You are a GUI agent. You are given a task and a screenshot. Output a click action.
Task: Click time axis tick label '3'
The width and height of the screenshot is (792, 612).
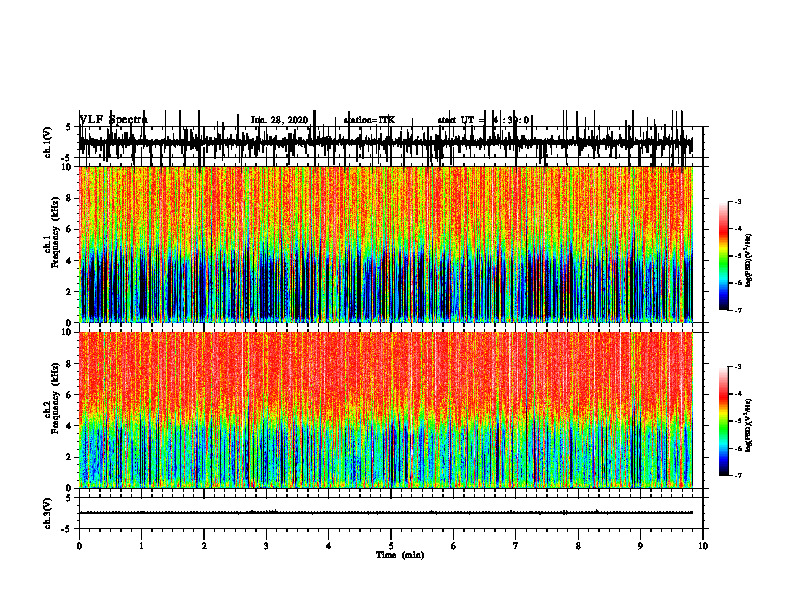pyautogui.click(x=266, y=546)
